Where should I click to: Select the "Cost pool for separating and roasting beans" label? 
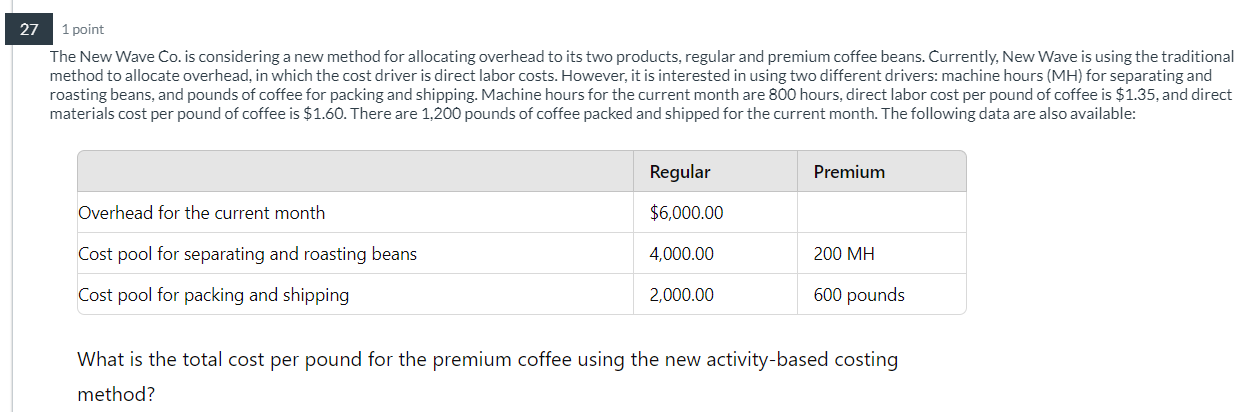248,254
